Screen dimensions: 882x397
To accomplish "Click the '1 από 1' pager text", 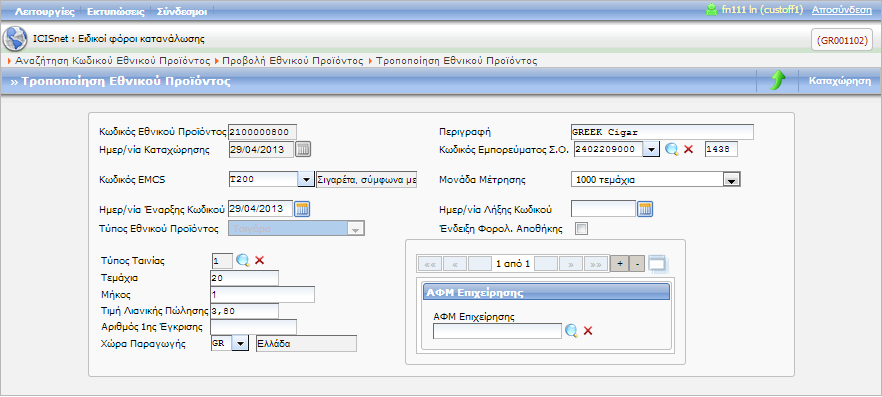I will [x=512, y=264].
